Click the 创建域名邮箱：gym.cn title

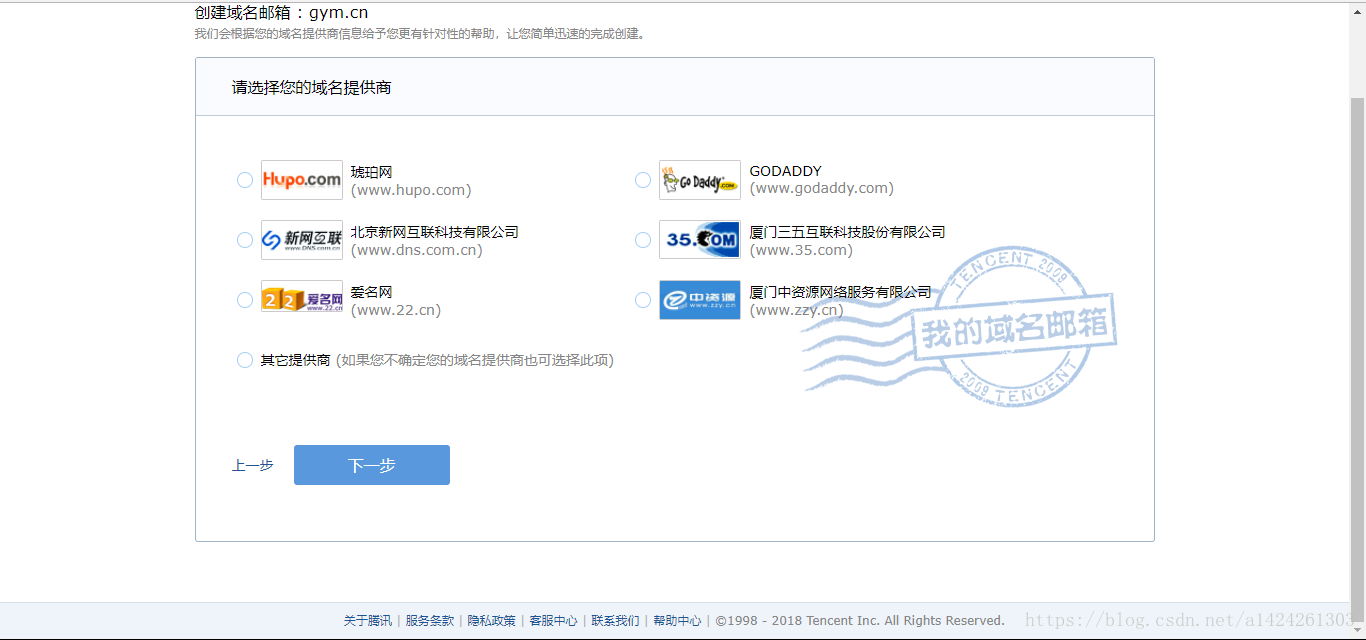click(x=282, y=13)
